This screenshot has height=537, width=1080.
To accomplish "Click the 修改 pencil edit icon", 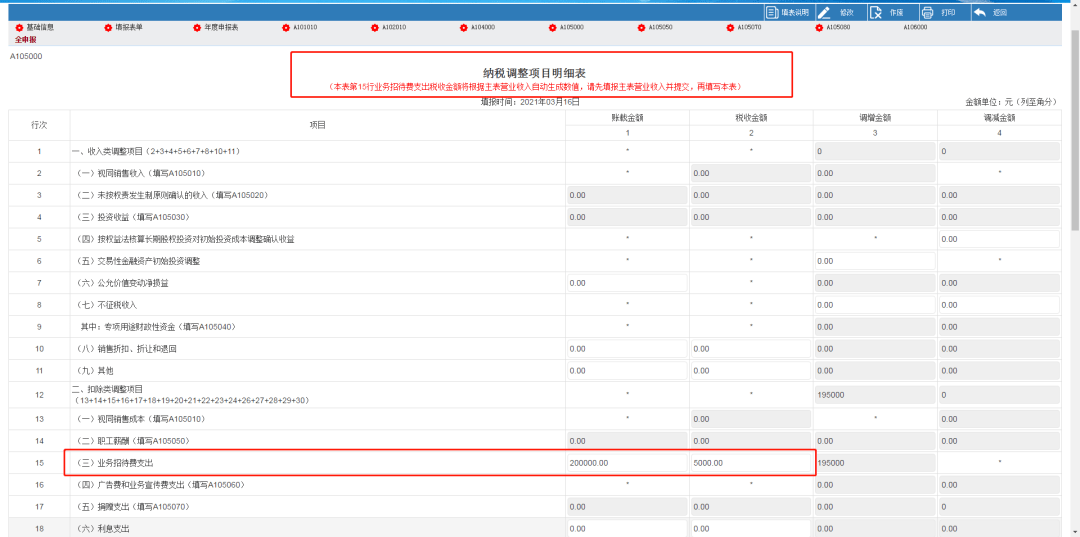I will pyautogui.click(x=825, y=12).
